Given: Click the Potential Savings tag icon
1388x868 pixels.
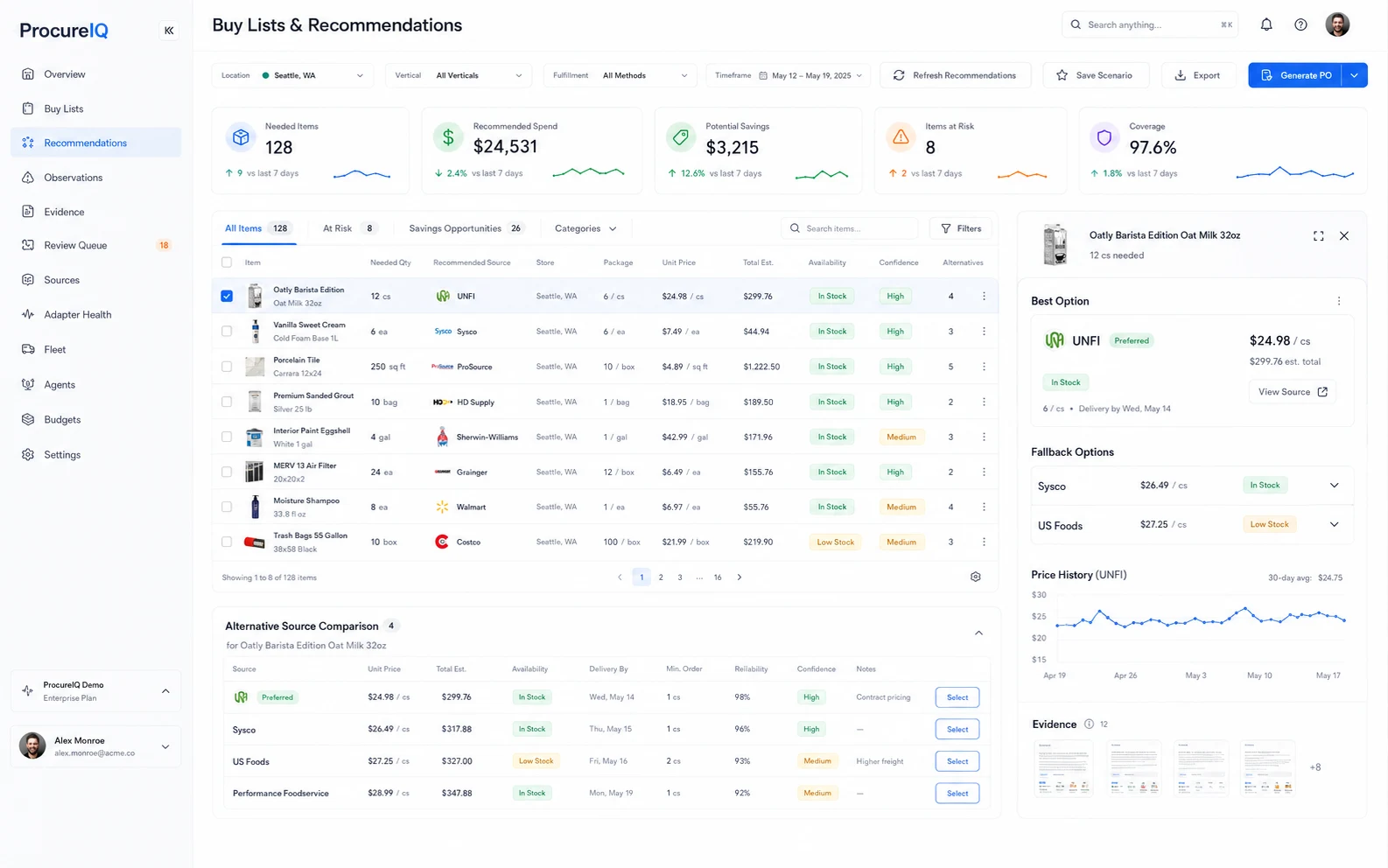Looking at the screenshot, I should point(680,137).
